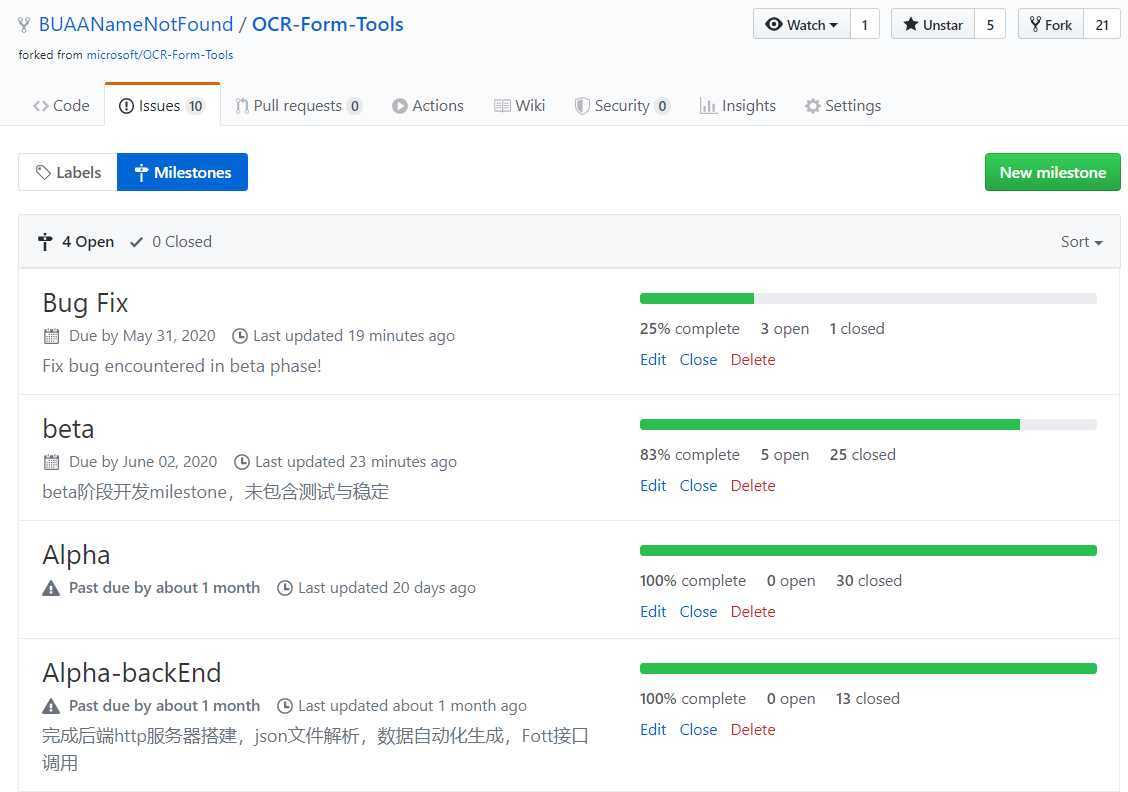Delete the Alpha-backEnd milestone
Image resolution: width=1128 pixels, height=792 pixels.
tap(753, 729)
